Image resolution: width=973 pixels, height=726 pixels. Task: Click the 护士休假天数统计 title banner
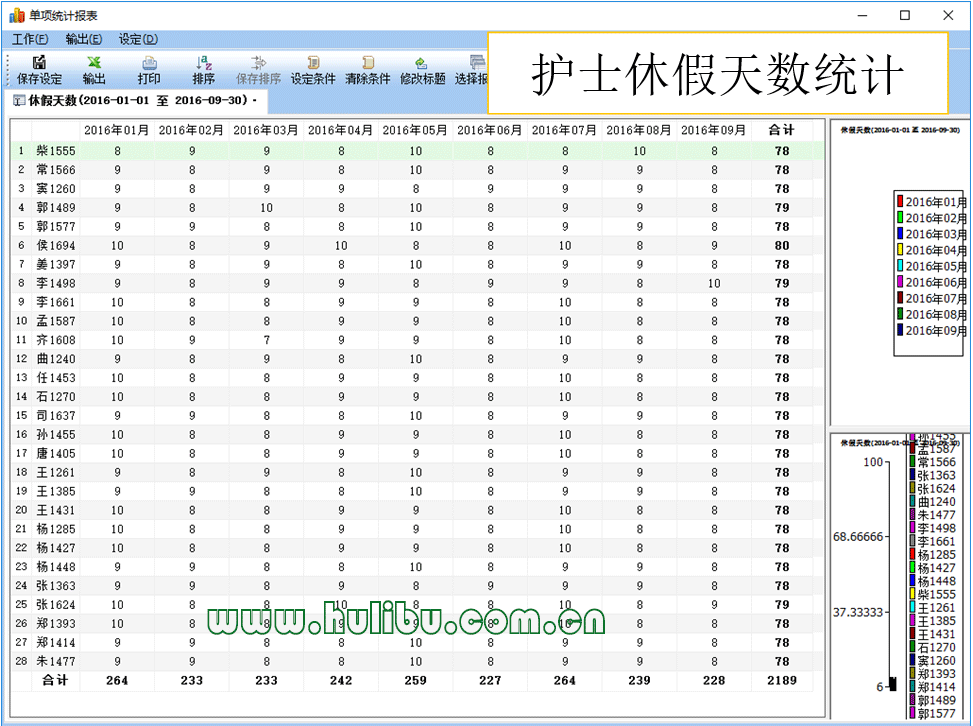click(x=717, y=73)
